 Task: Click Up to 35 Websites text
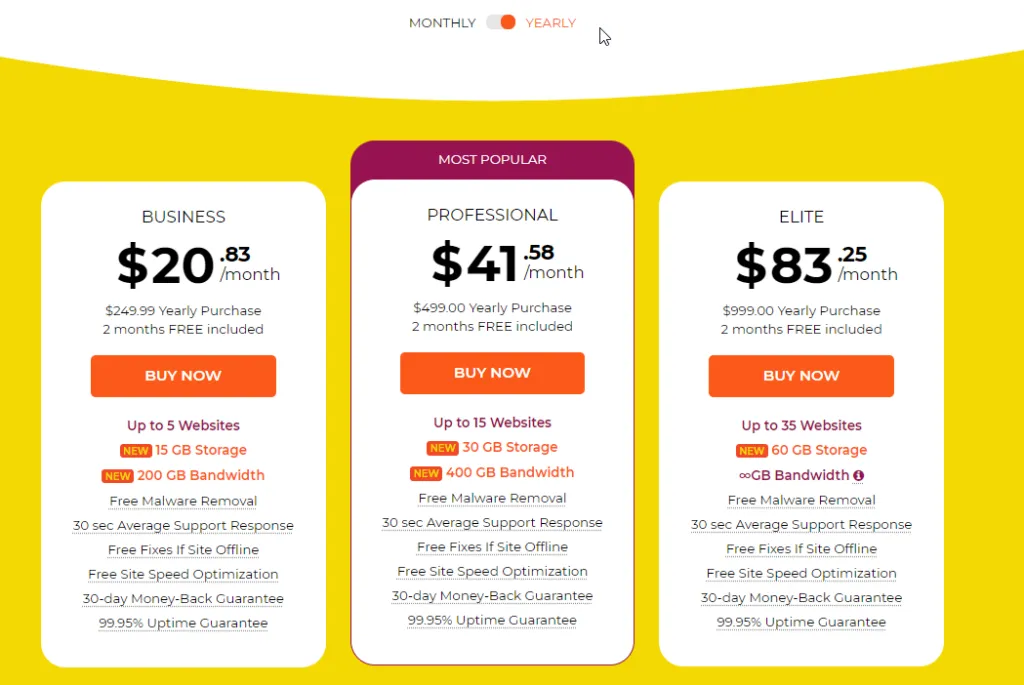coord(801,426)
